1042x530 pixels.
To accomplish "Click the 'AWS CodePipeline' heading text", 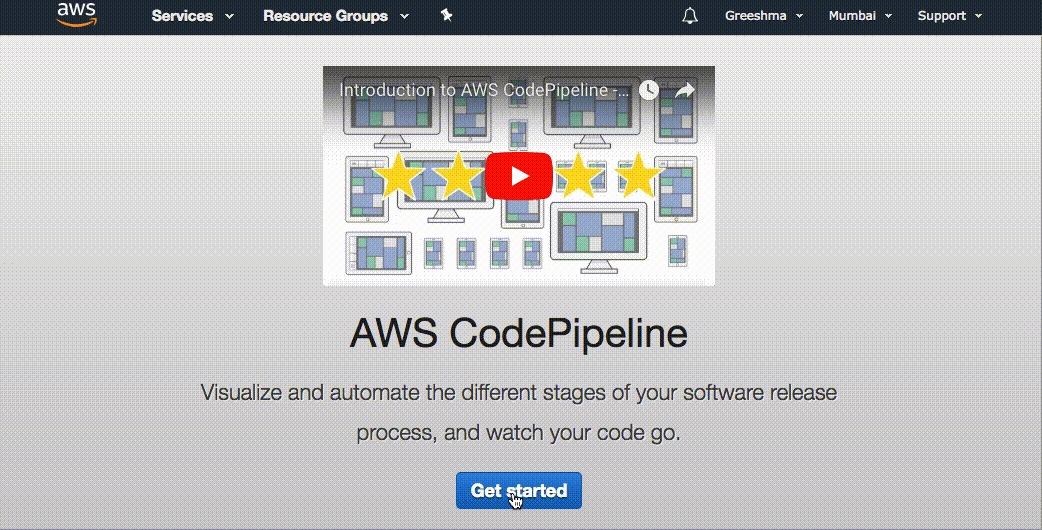I will [518, 332].
